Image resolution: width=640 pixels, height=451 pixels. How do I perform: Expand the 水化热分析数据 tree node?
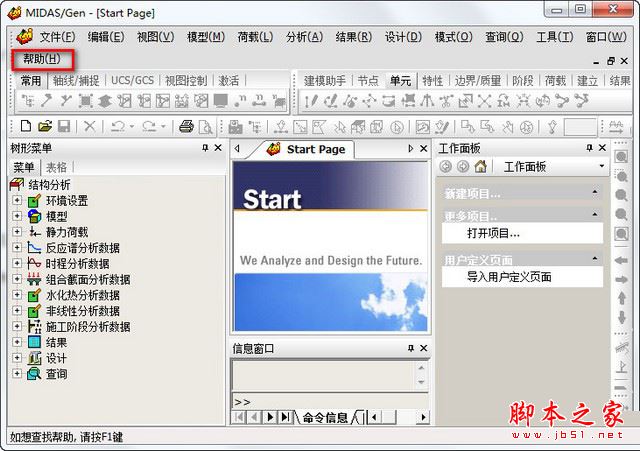(17, 294)
